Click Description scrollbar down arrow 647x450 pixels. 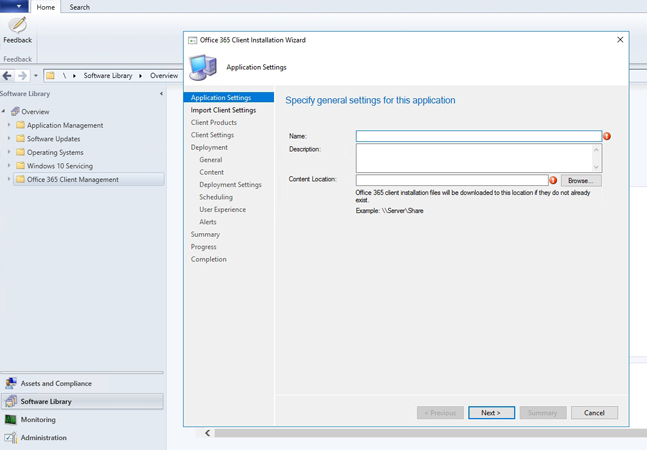click(597, 167)
